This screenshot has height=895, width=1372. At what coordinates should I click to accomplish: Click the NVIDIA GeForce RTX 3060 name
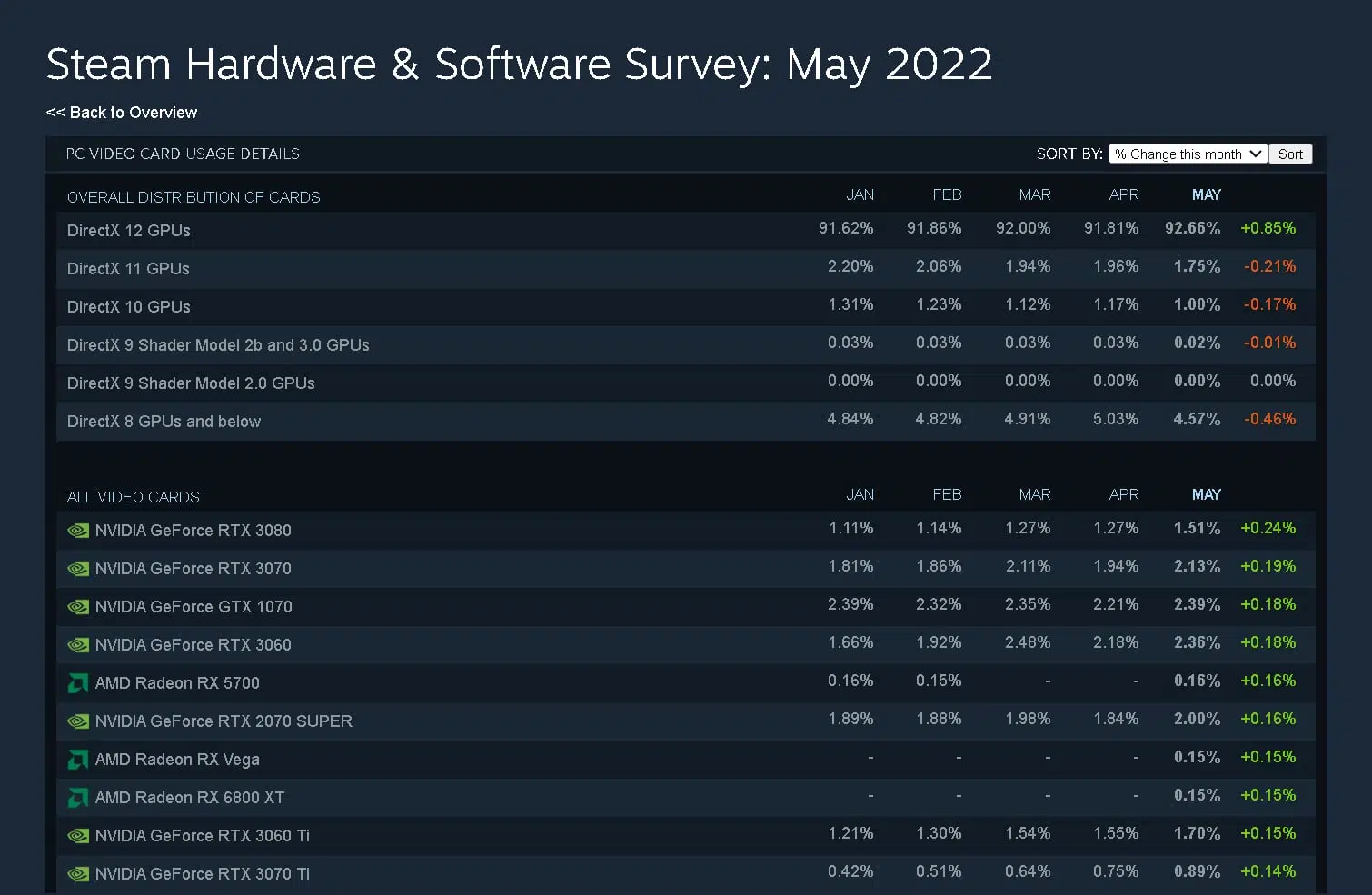(x=194, y=645)
